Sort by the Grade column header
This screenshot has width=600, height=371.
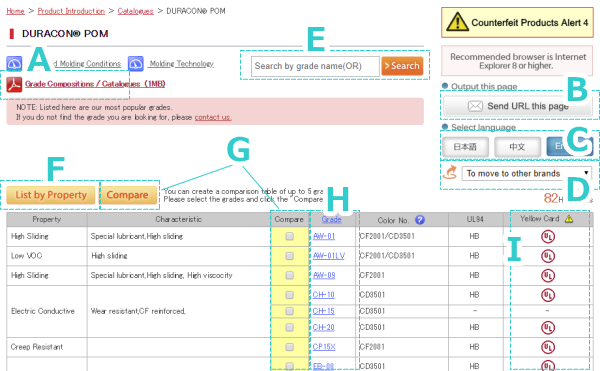point(331,219)
